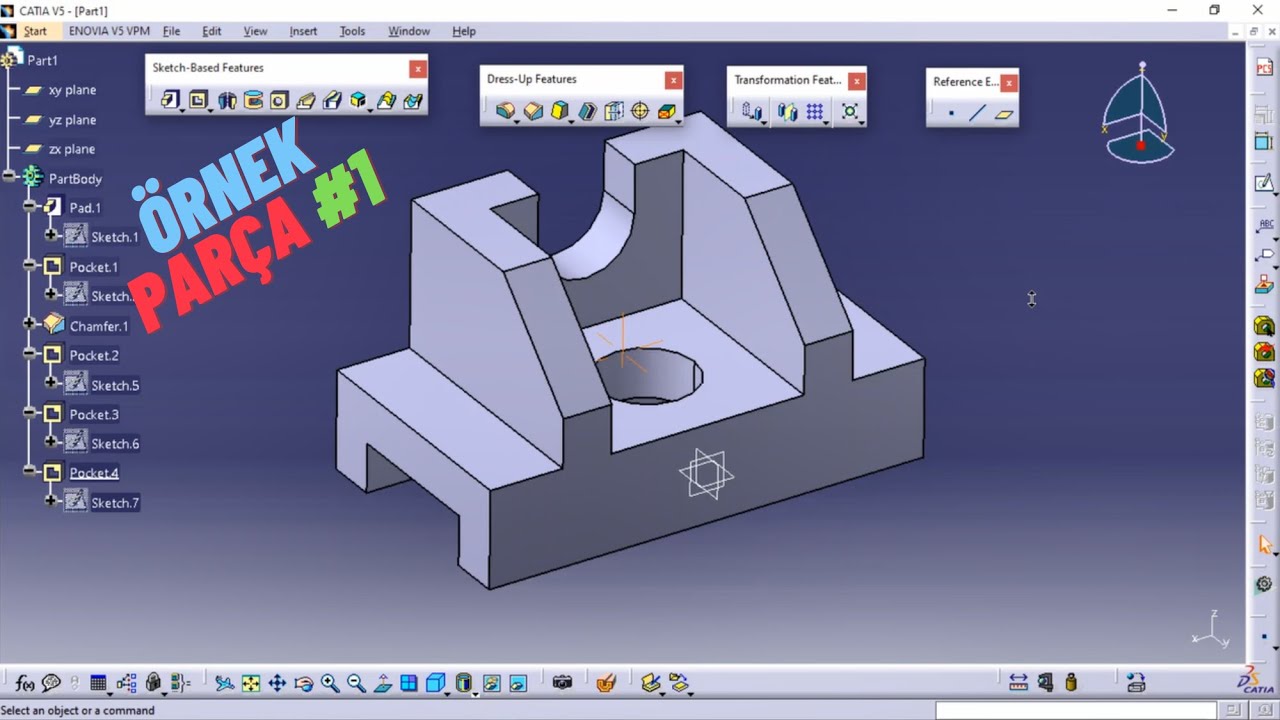This screenshot has width=1280, height=720.
Task: Open the Tools menu
Action: 352,31
